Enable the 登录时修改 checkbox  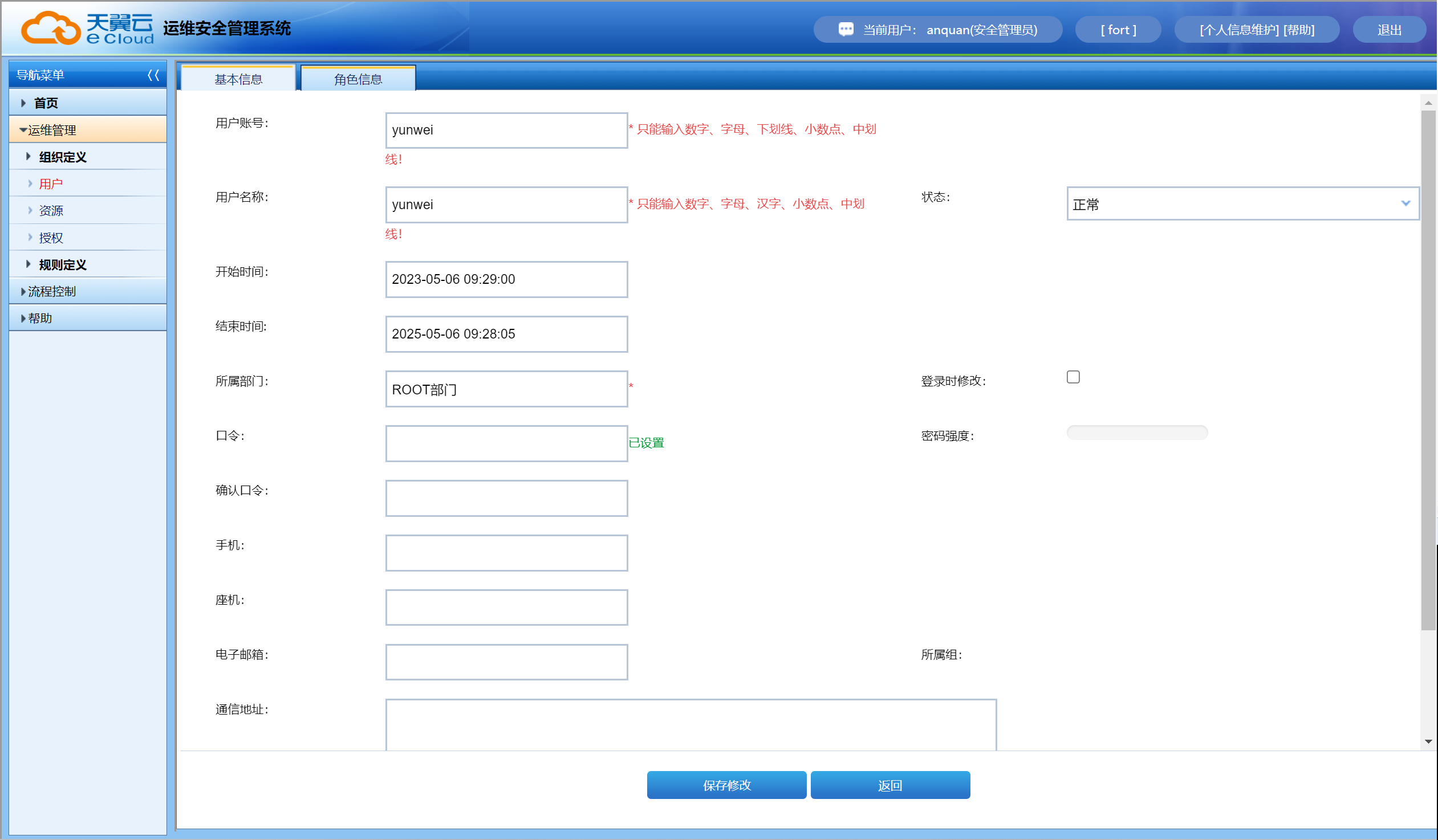1073,377
